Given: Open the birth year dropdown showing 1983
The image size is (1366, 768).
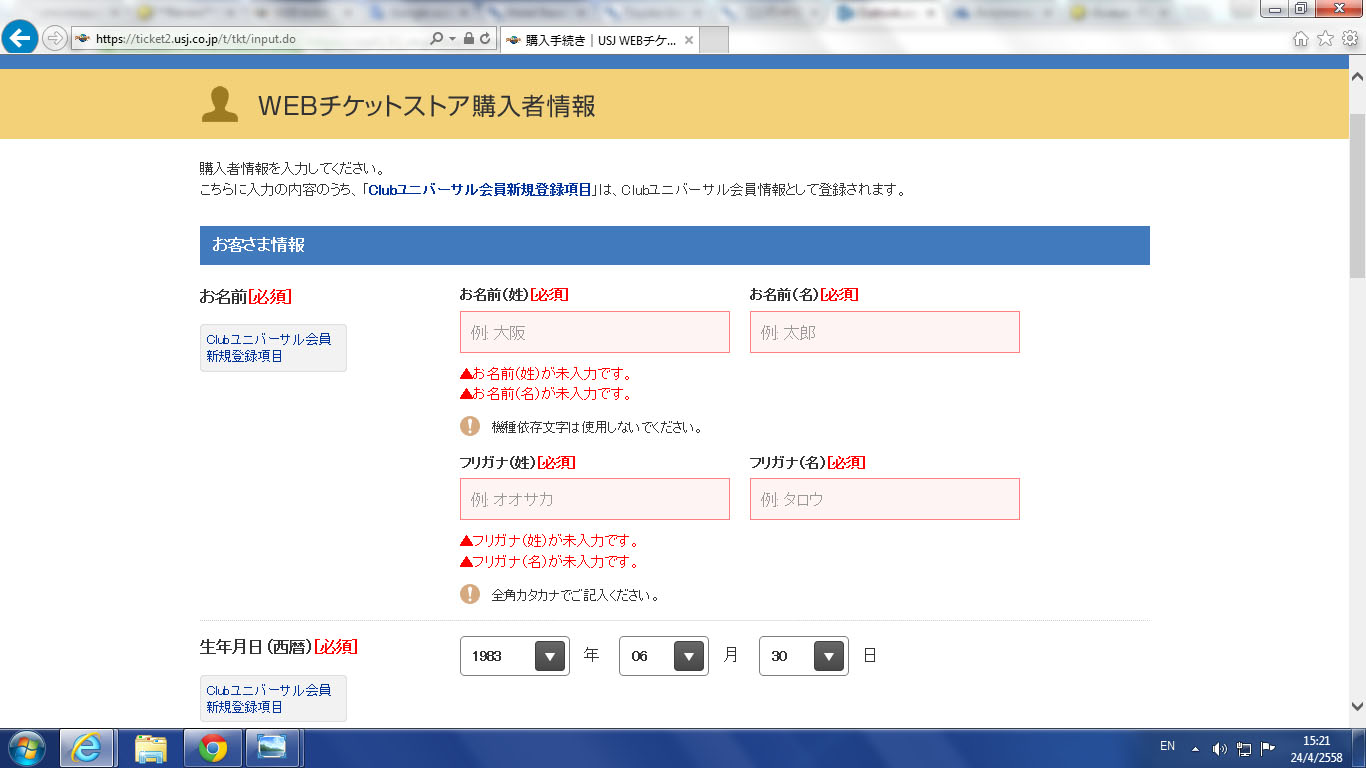Looking at the screenshot, I should click(515, 656).
